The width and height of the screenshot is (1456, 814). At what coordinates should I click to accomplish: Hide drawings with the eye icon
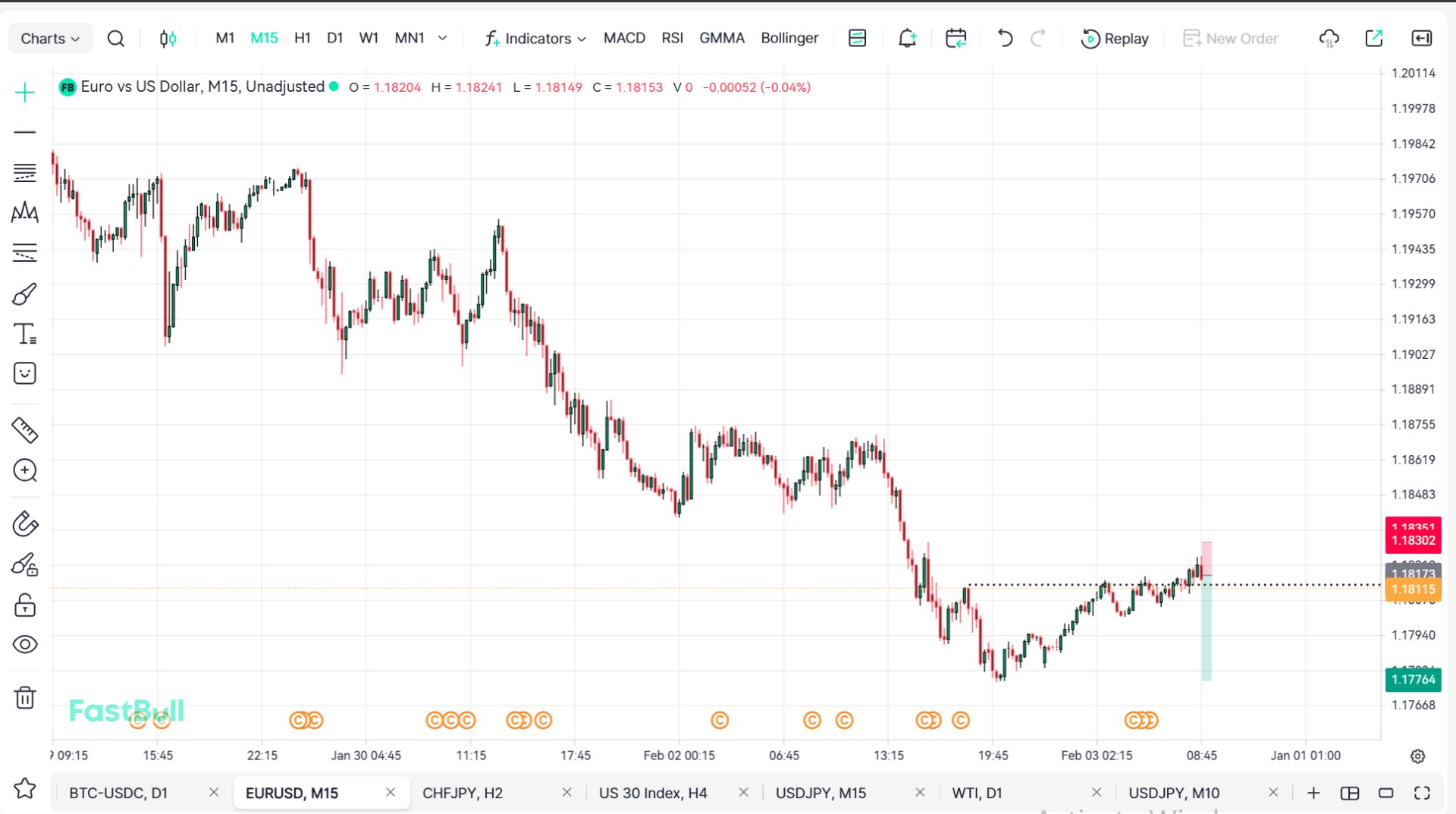24,644
